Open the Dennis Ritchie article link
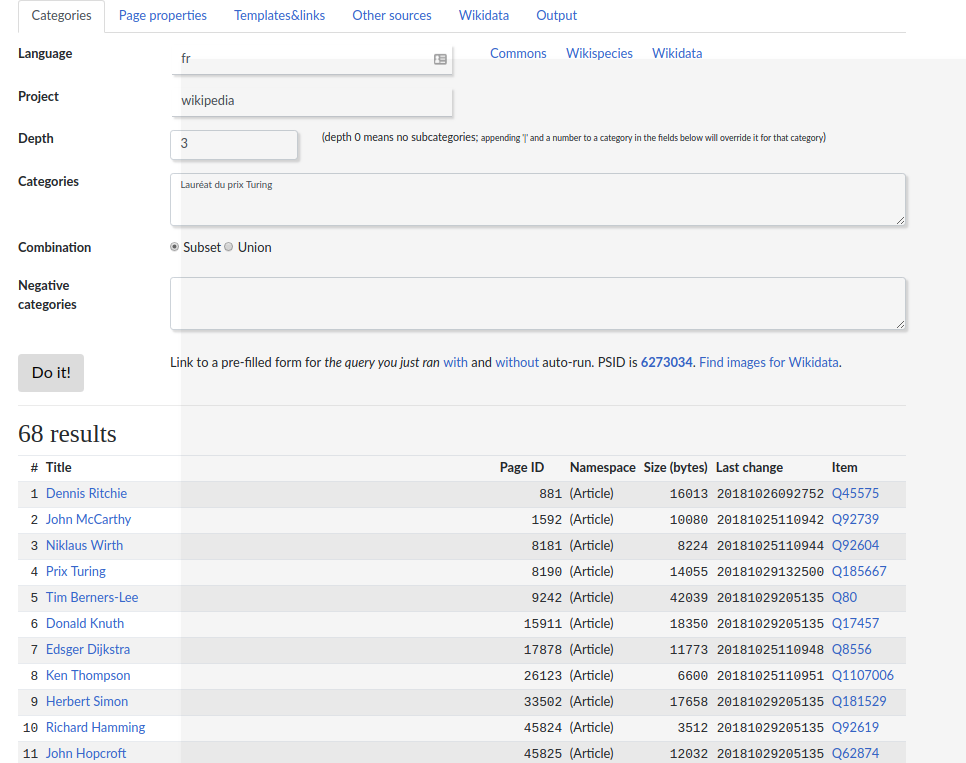This screenshot has height=763, width=966. click(86, 494)
